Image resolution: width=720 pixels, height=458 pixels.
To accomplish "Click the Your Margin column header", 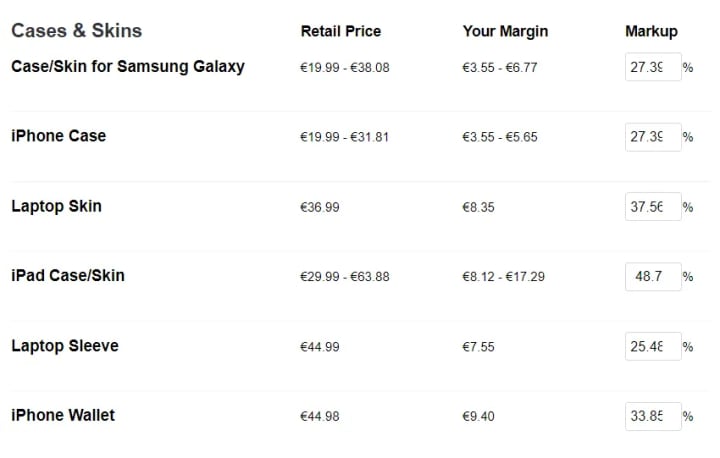I will (505, 31).
